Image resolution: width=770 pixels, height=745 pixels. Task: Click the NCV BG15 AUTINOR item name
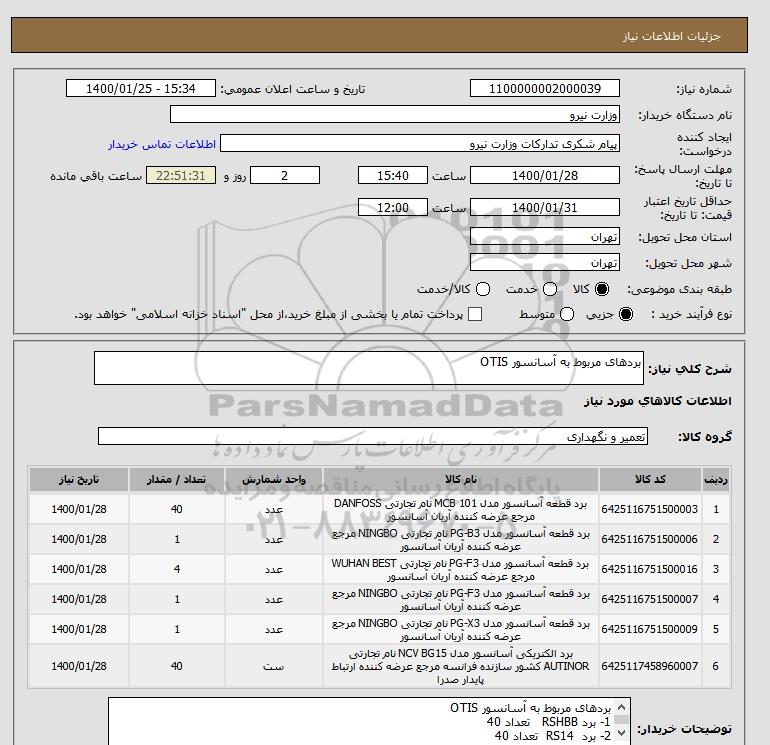point(461,666)
